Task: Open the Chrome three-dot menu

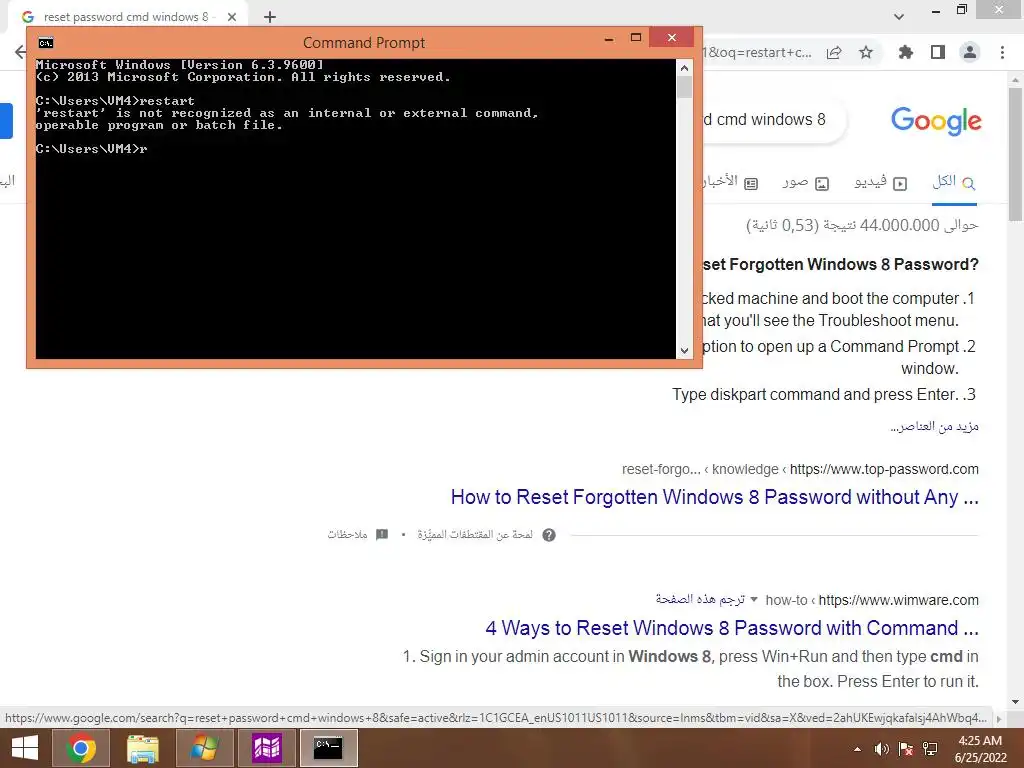Action: click(x=1002, y=52)
